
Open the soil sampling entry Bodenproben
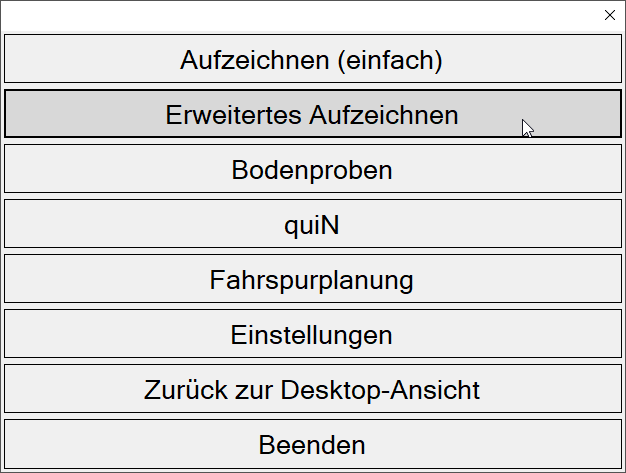tap(312, 170)
